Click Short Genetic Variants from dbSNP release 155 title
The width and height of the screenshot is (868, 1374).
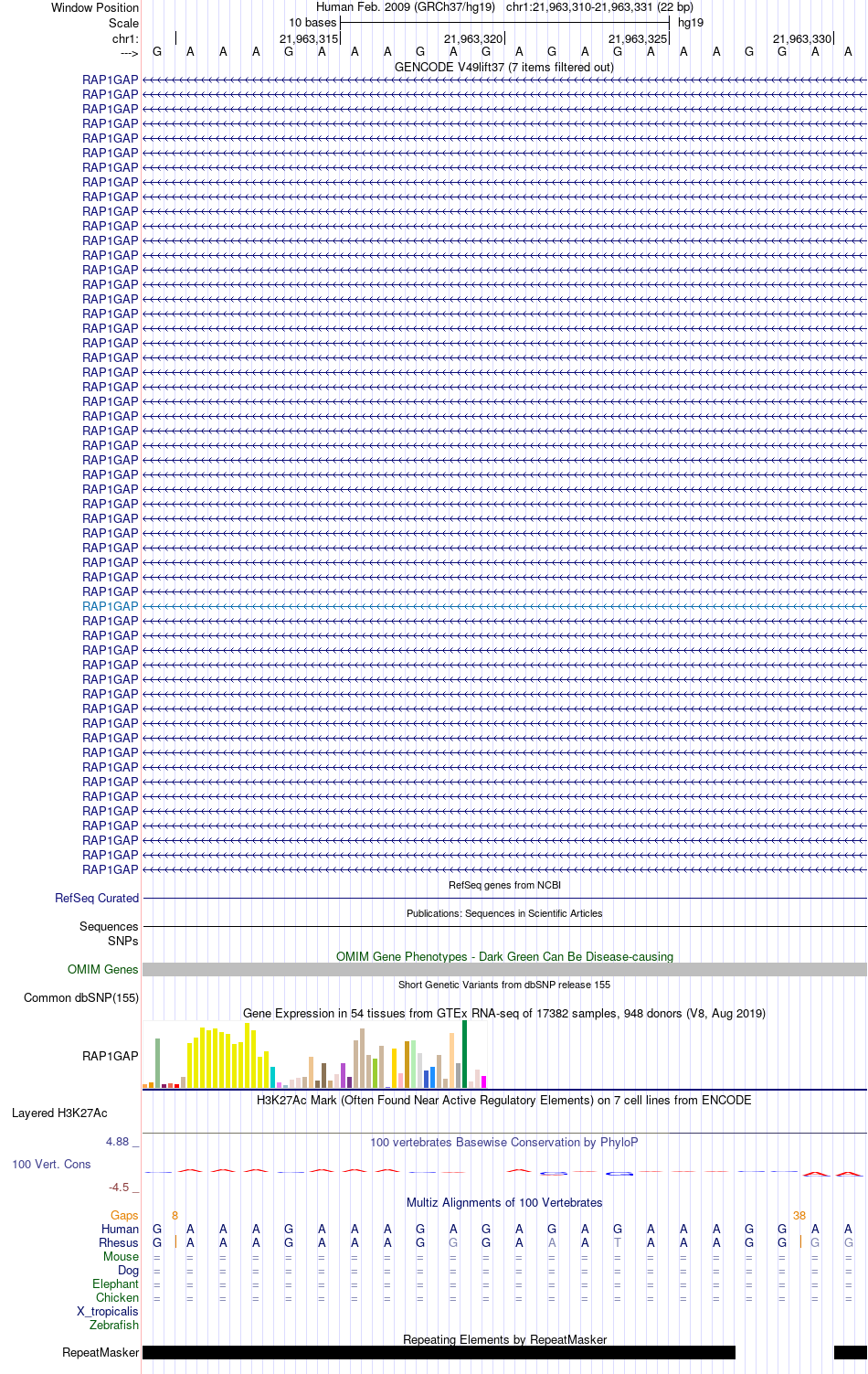(504, 985)
